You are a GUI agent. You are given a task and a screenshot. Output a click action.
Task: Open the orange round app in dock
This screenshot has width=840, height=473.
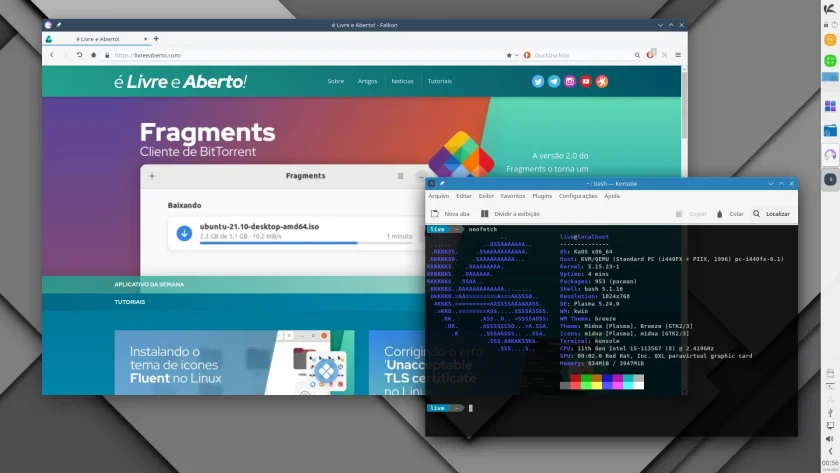pos(830,40)
